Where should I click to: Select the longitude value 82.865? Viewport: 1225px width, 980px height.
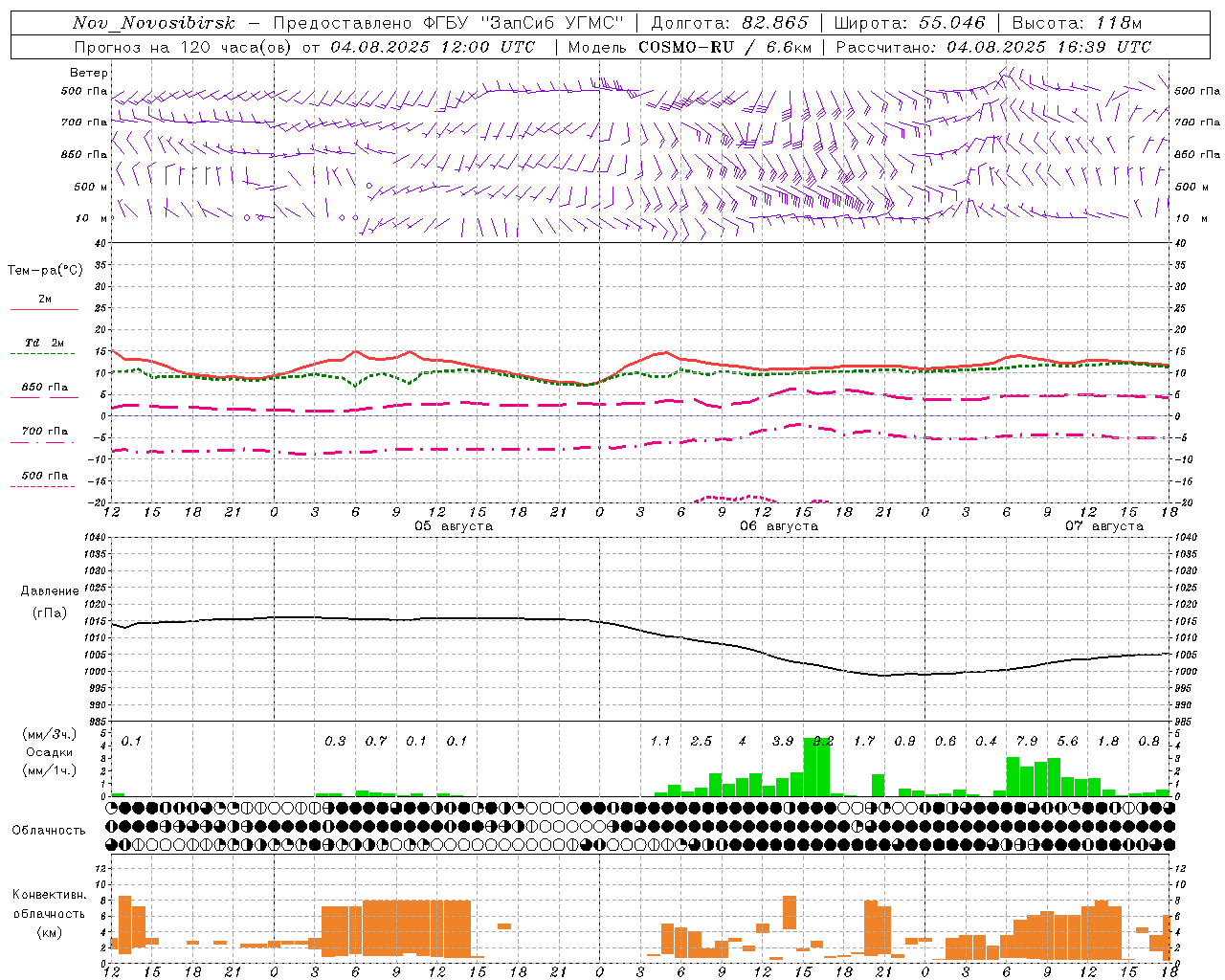coord(775,23)
